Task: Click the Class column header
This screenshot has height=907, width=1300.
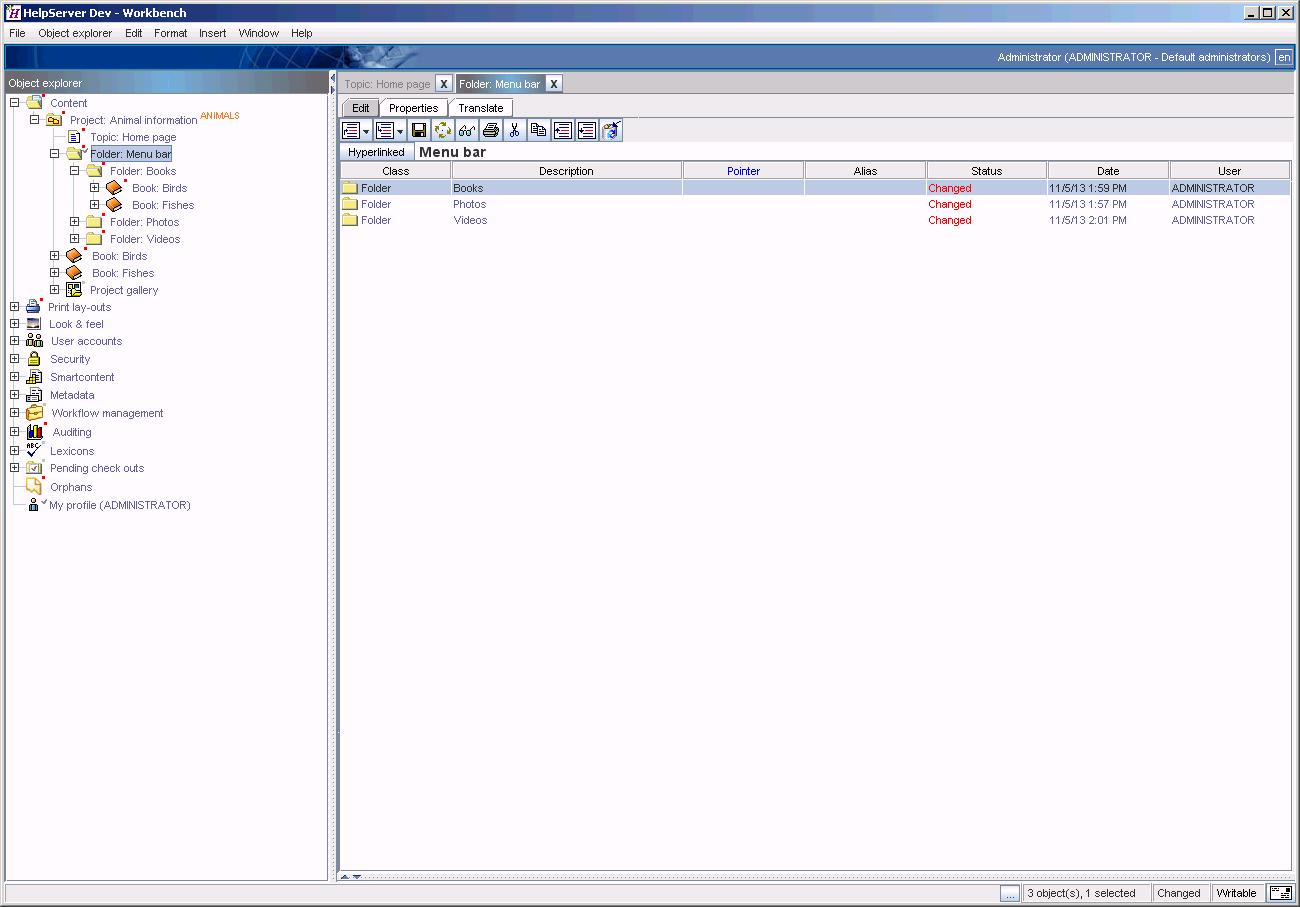Action: 396,171
